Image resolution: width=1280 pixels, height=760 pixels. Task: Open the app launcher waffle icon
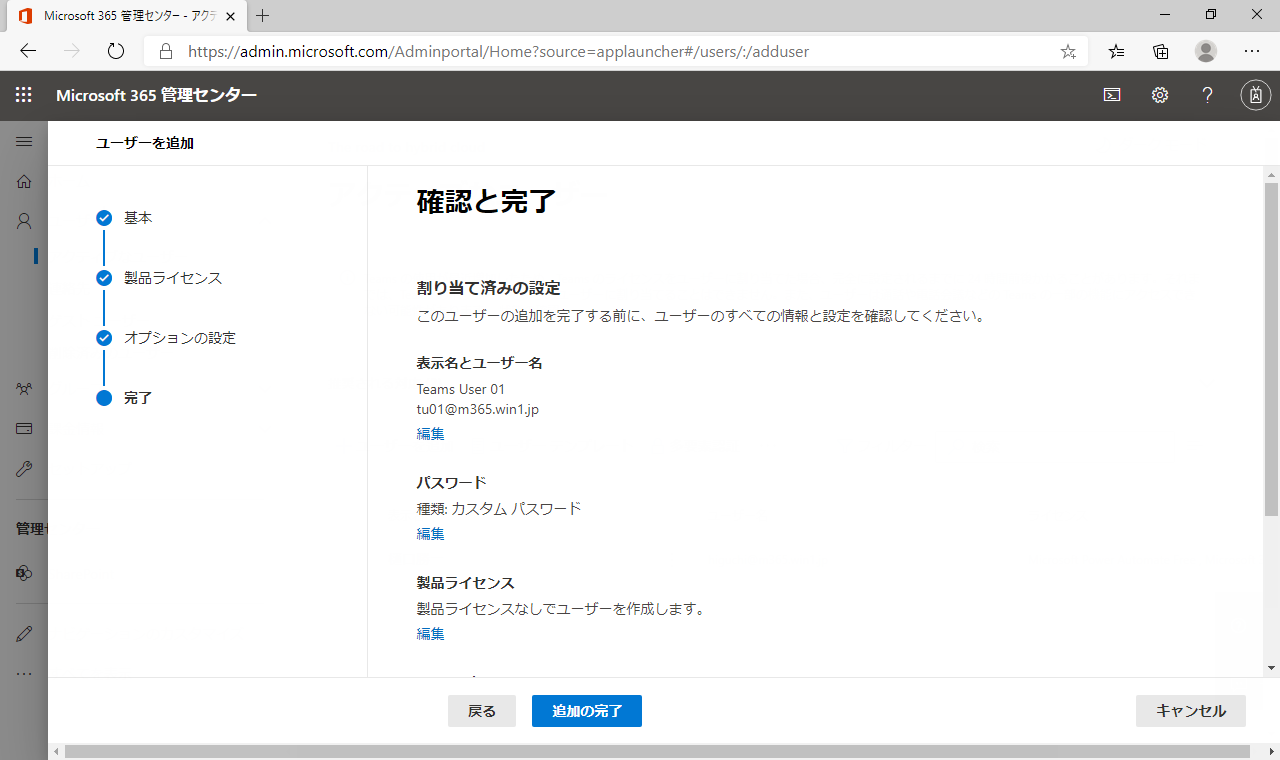point(24,95)
